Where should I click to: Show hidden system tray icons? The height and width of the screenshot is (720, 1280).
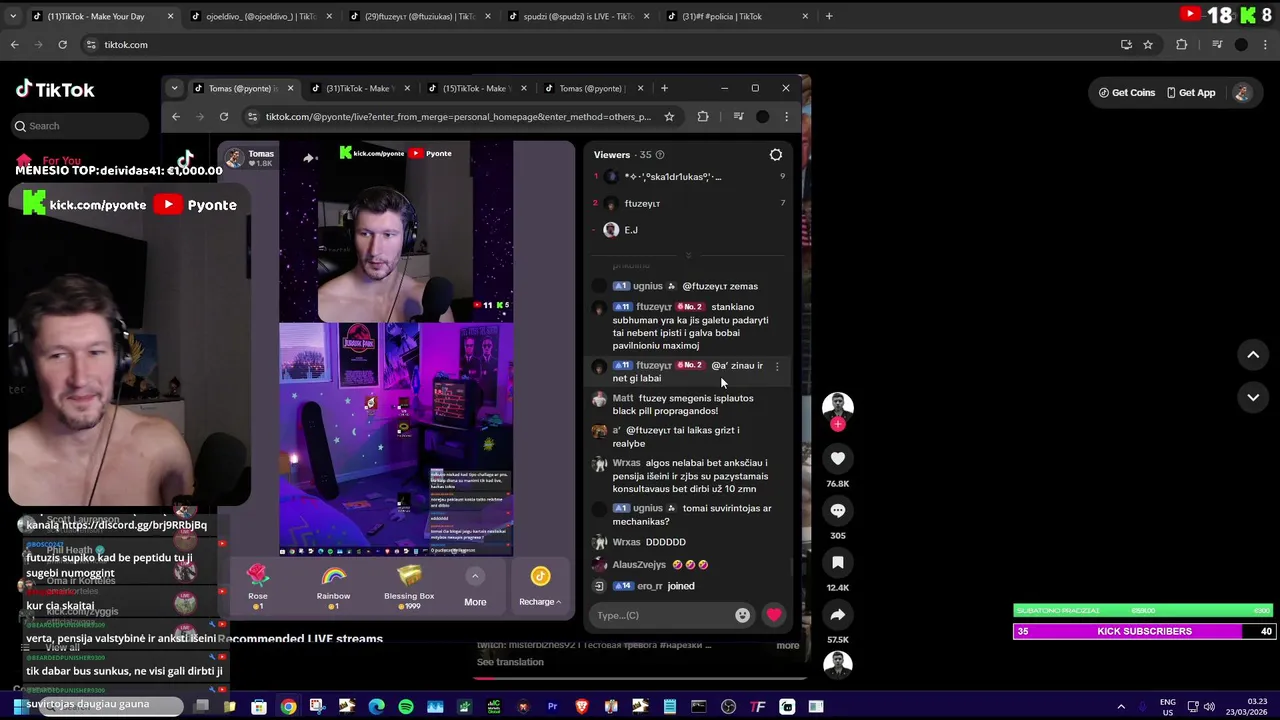coord(1121,707)
